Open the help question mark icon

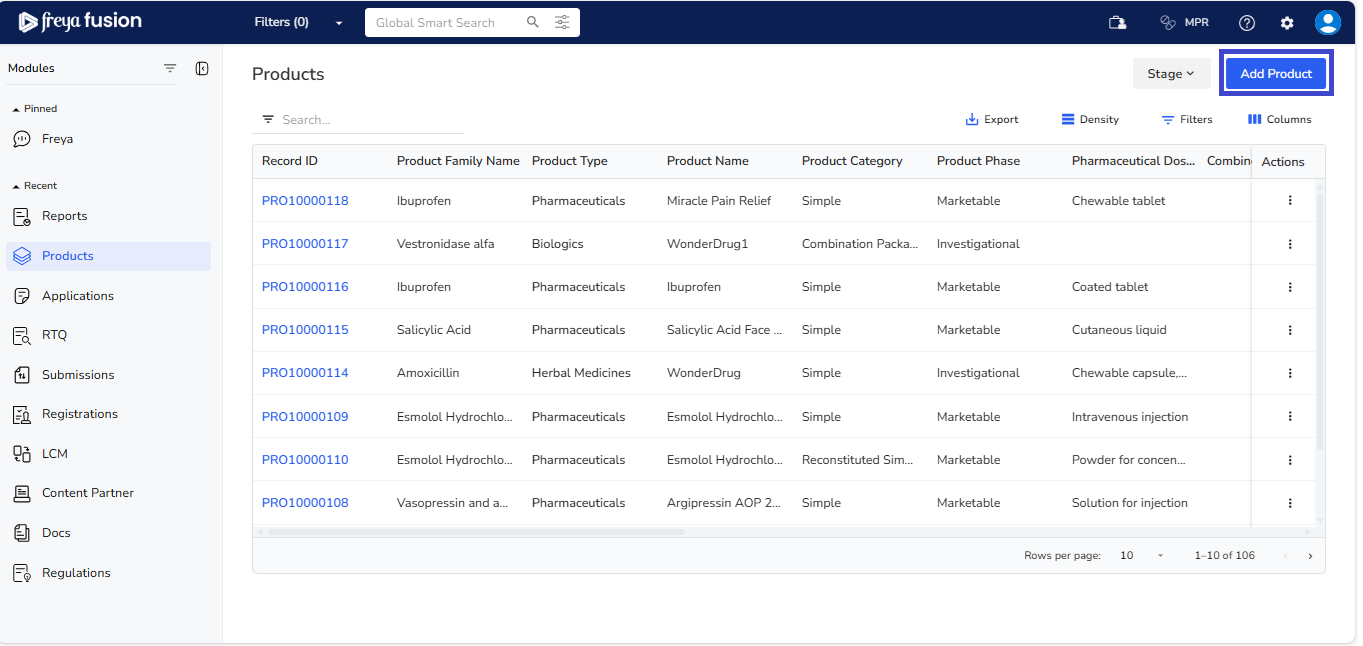point(1247,23)
